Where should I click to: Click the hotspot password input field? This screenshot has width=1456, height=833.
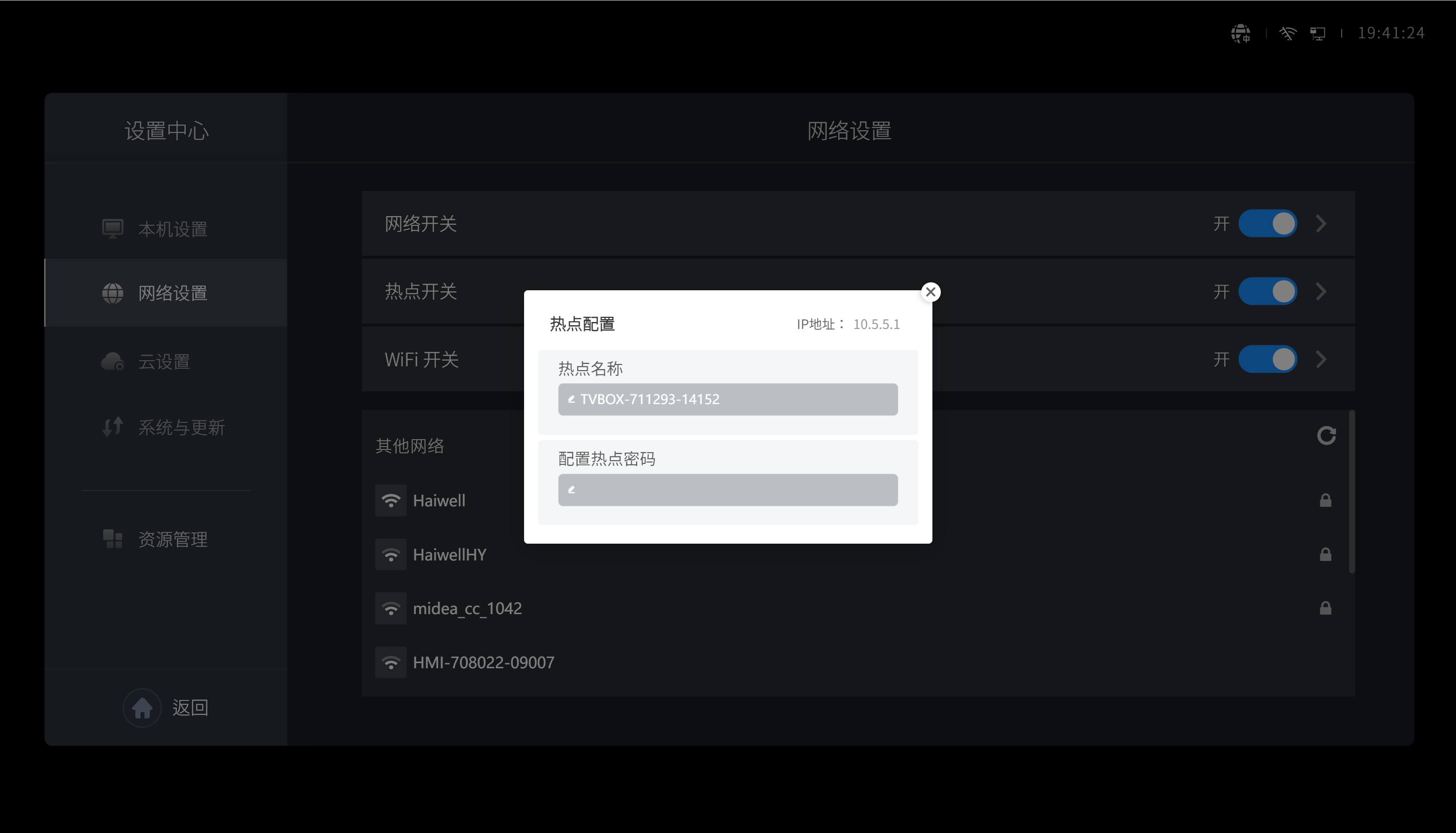pyautogui.click(x=728, y=490)
